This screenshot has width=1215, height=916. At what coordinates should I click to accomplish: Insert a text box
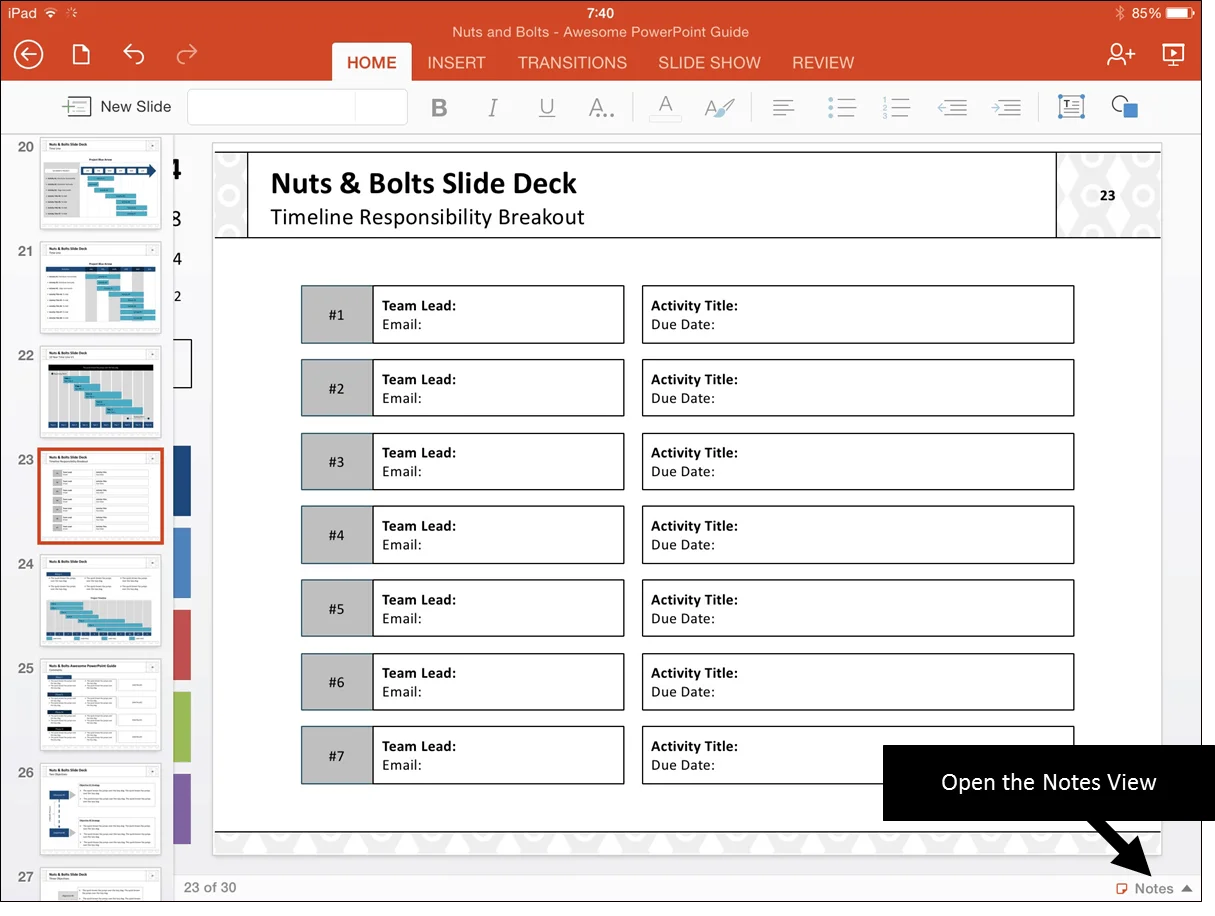tap(1071, 107)
